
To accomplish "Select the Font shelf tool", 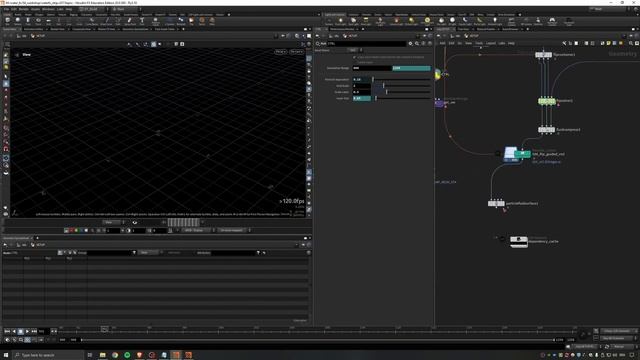I will pyautogui.click(x=142, y=21).
